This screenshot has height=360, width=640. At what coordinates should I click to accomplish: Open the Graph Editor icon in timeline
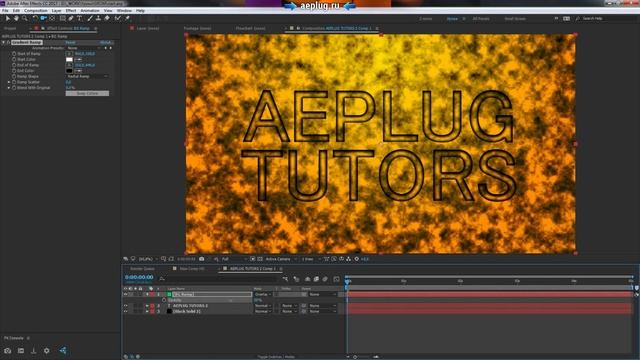336,279
